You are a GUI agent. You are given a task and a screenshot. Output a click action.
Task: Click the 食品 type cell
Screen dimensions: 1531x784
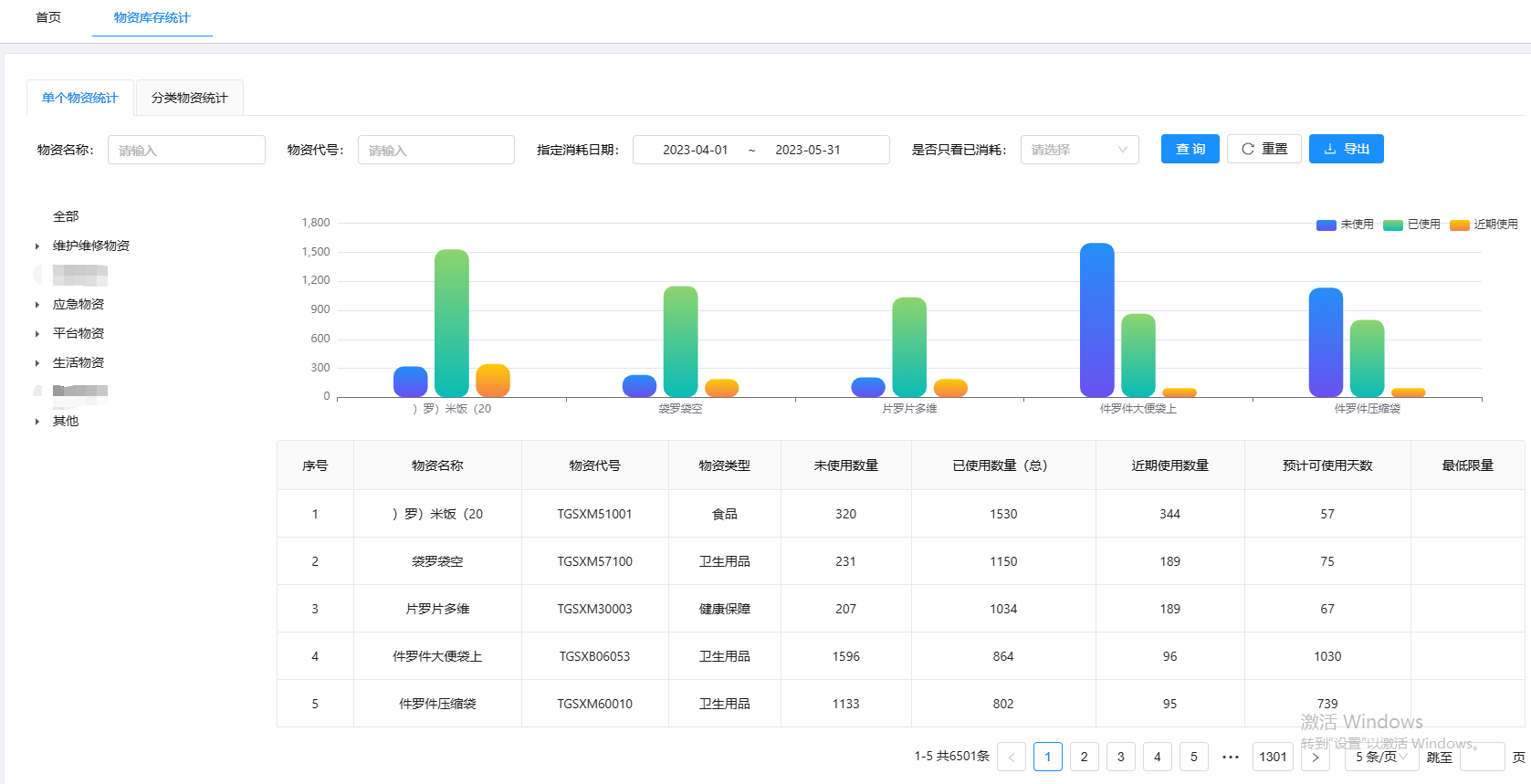[x=725, y=514]
